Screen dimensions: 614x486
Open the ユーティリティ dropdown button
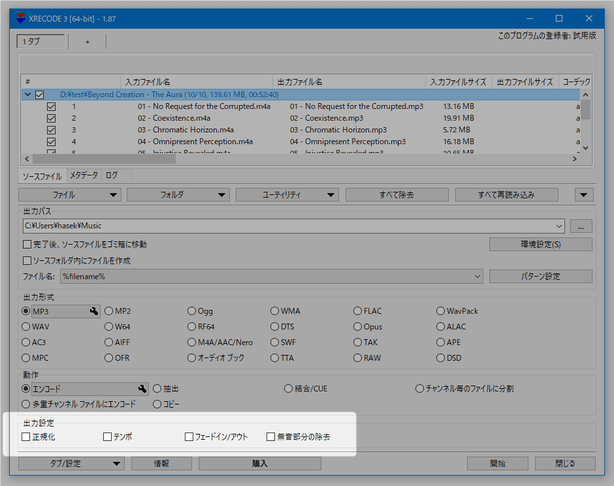click(x=287, y=195)
